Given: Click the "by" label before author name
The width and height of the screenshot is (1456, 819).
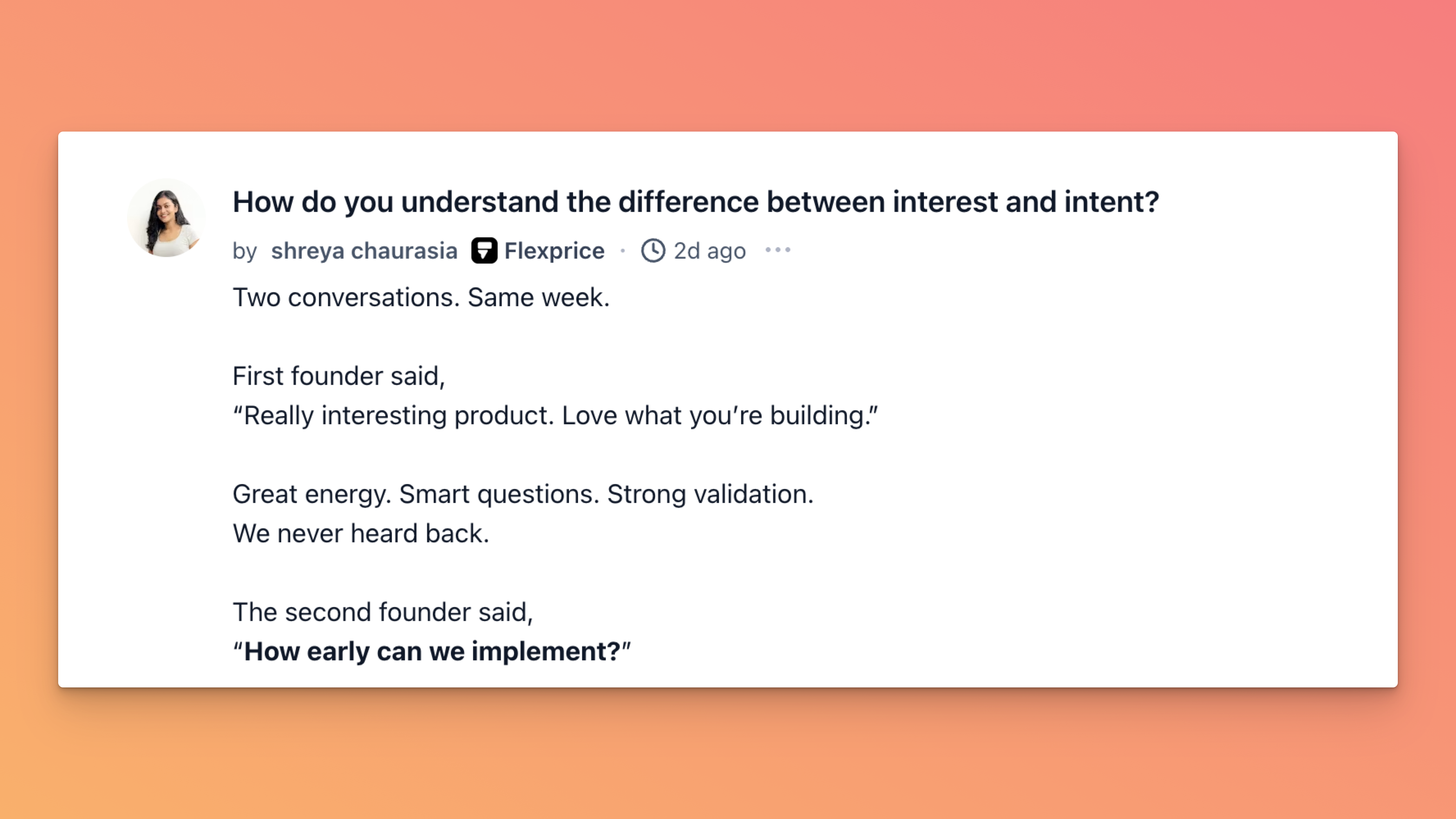Looking at the screenshot, I should pyautogui.click(x=245, y=251).
